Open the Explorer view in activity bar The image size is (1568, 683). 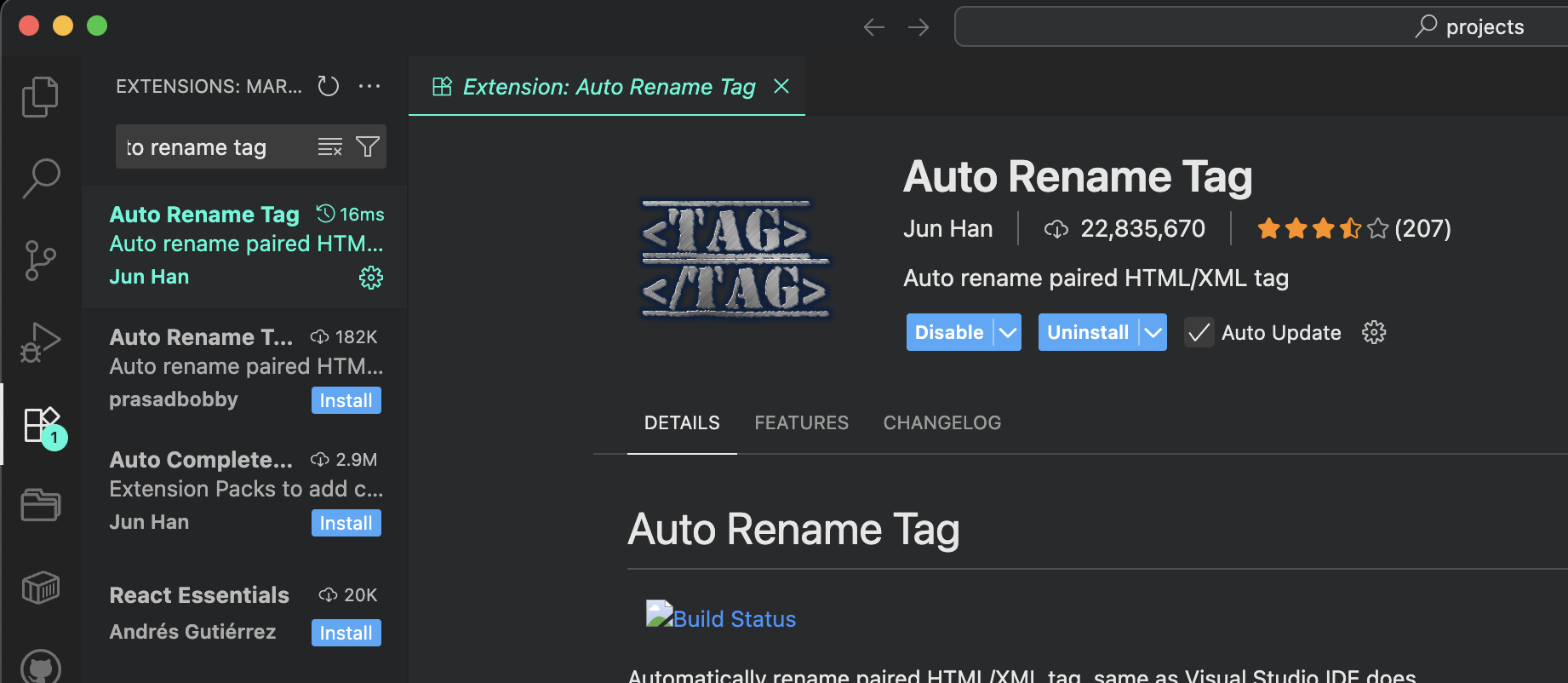coord(40,96)
